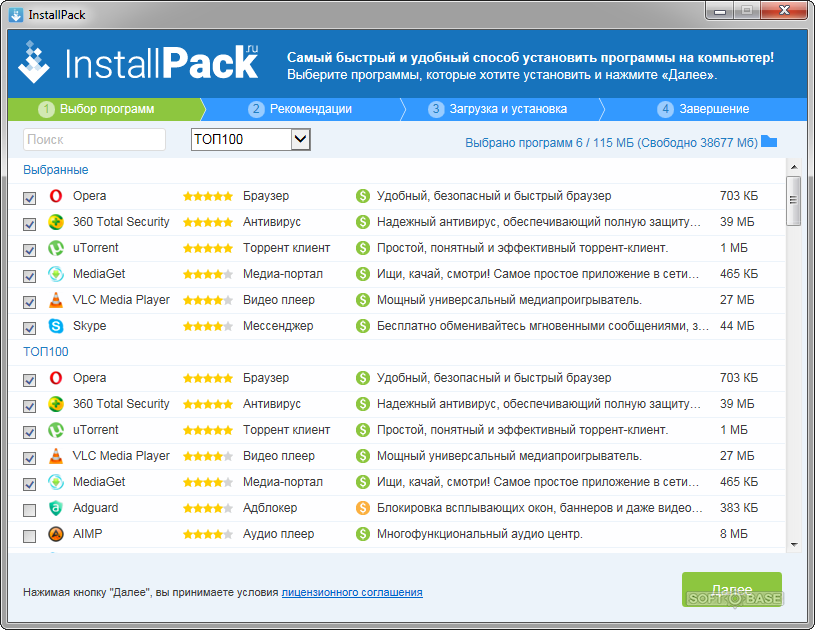Screen dimensions: 815x630
Task: Open the ТОП100 category dropdown
Action: coord(251,139)
